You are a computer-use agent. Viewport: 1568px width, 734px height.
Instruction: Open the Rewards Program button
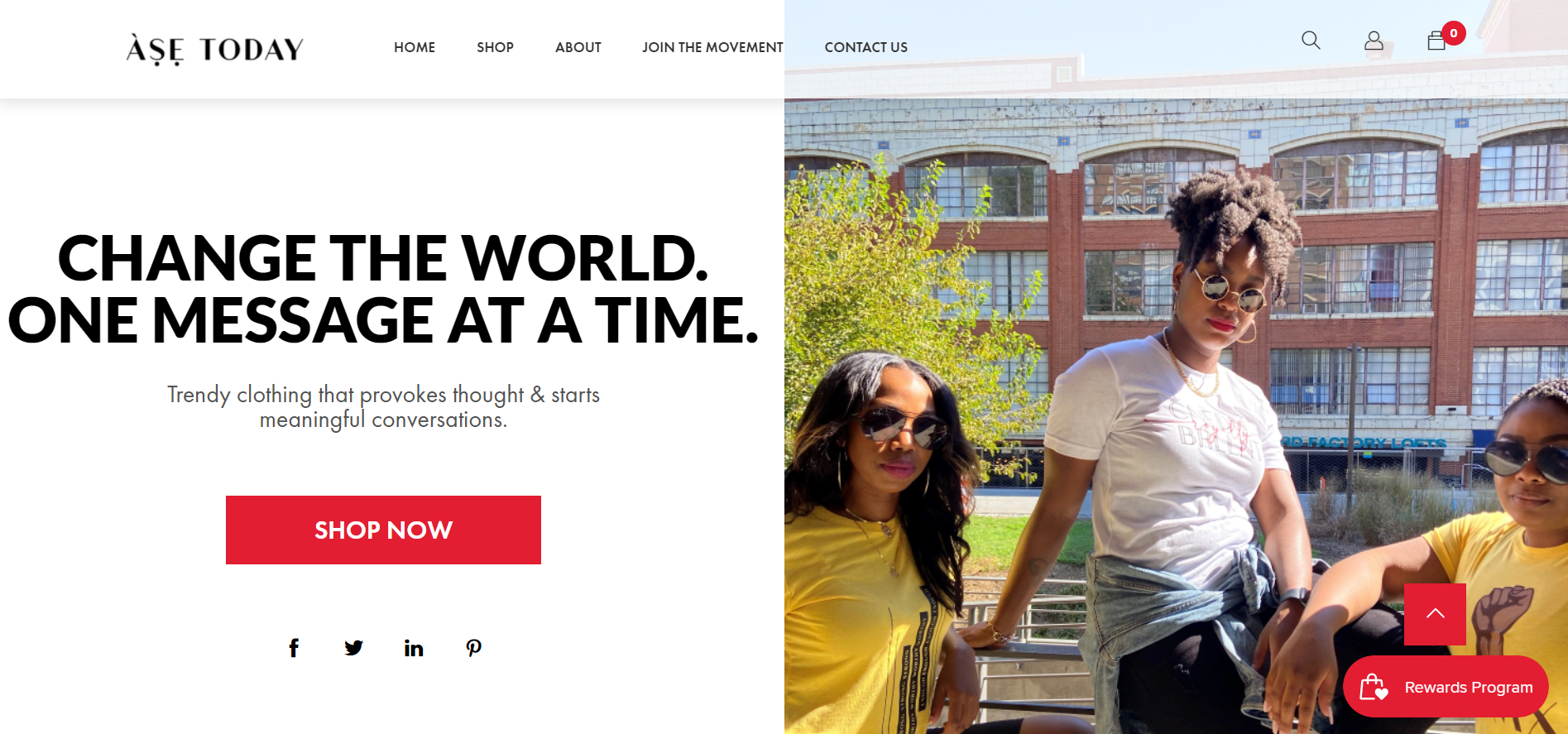click(x=1446, y=687)
